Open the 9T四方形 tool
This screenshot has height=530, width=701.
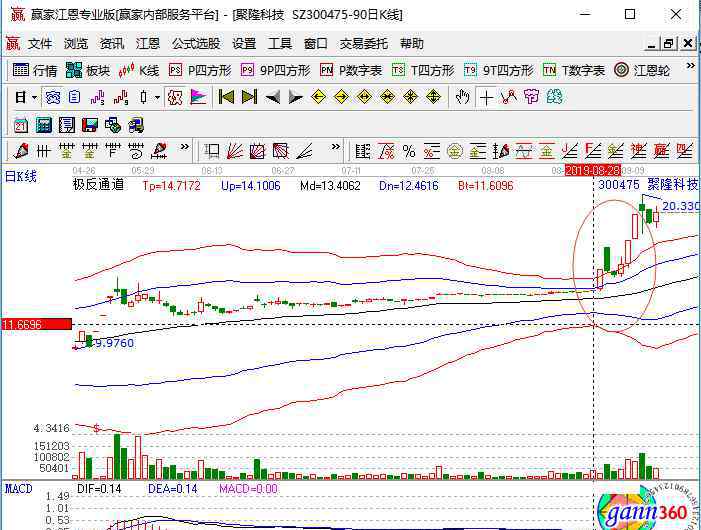(498, 71)
